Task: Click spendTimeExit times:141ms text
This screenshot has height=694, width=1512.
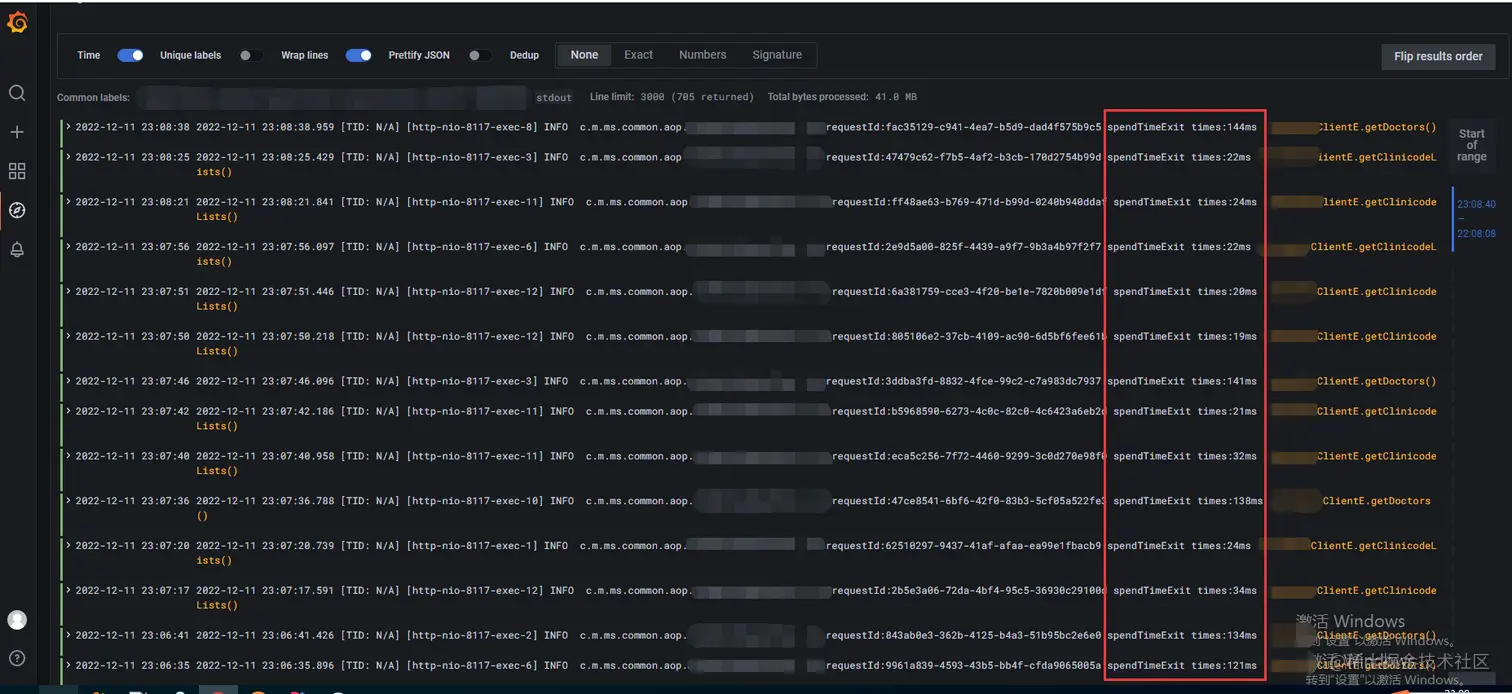Action: pos(1182,381)
